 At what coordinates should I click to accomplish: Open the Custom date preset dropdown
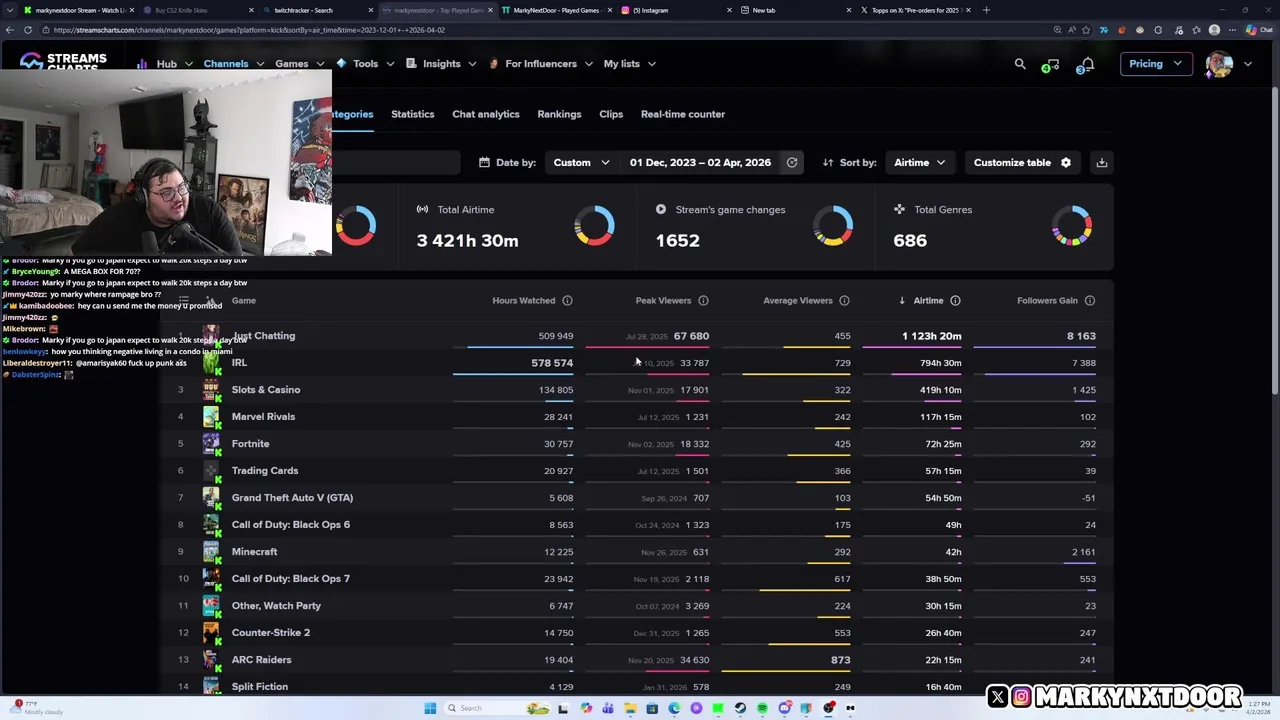click(581, 162)
